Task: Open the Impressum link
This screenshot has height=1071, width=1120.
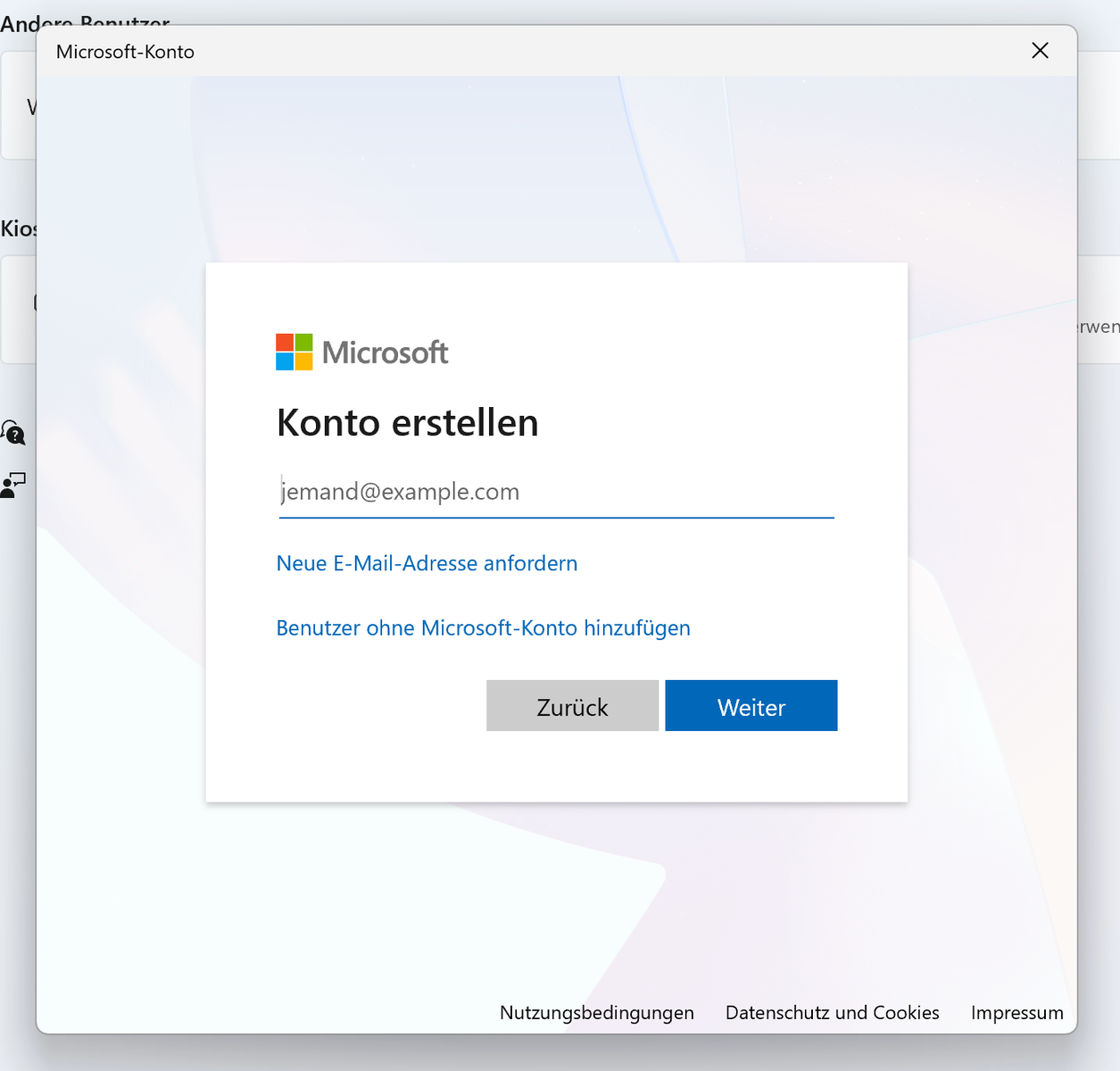Action: click(x=1017, y=1013)
